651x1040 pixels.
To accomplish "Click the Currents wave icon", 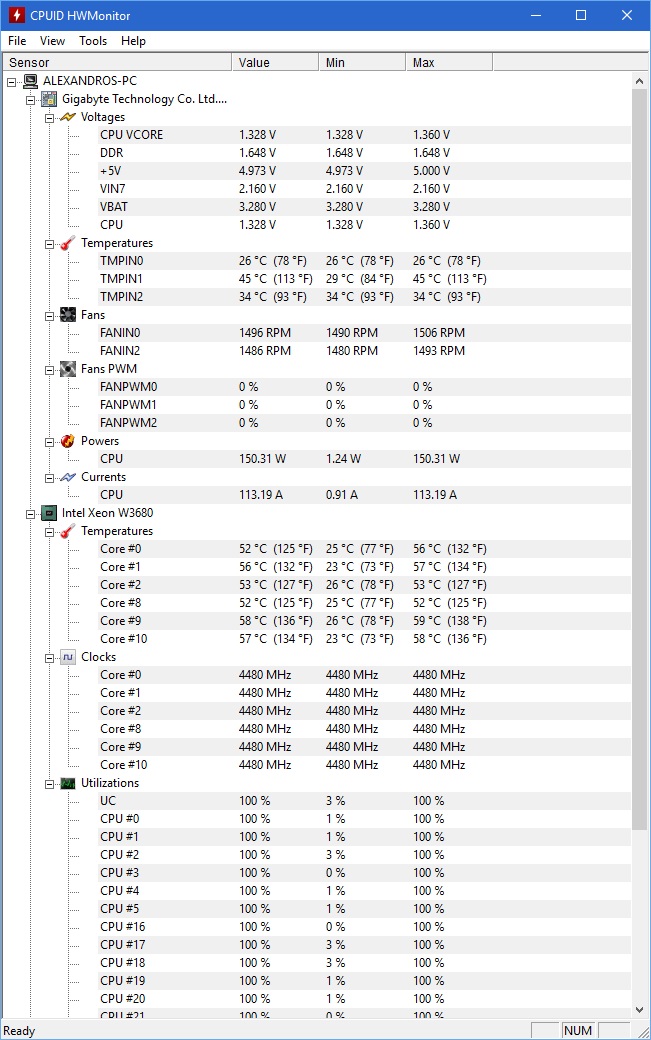I will [68, 477].
